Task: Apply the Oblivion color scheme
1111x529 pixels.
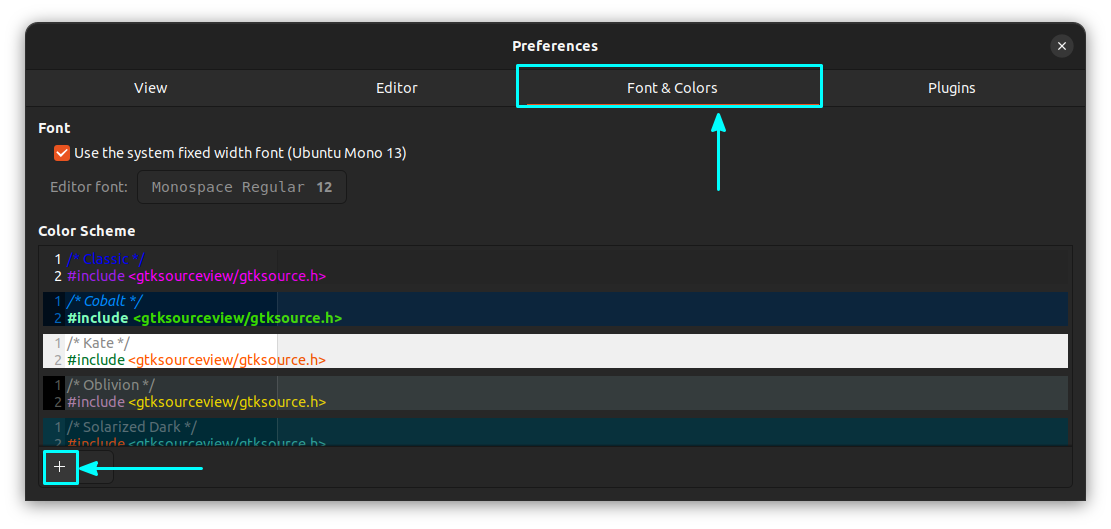Action: (555, 393)
